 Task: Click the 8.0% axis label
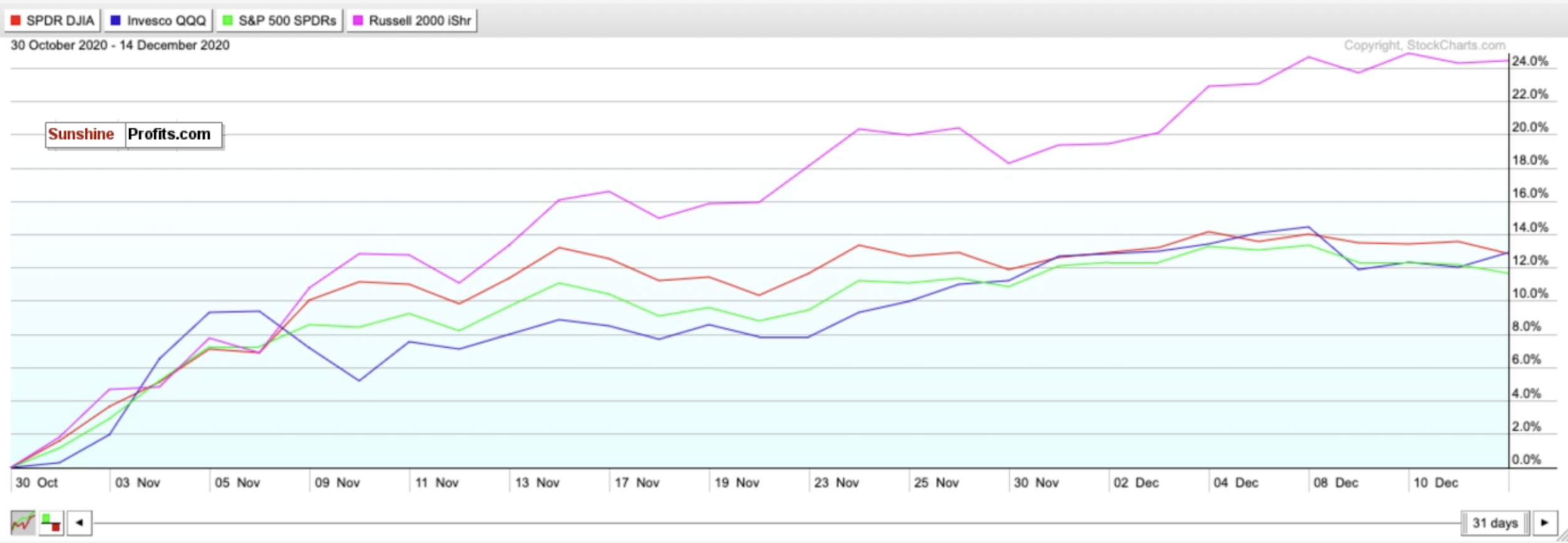[1527, 326]
